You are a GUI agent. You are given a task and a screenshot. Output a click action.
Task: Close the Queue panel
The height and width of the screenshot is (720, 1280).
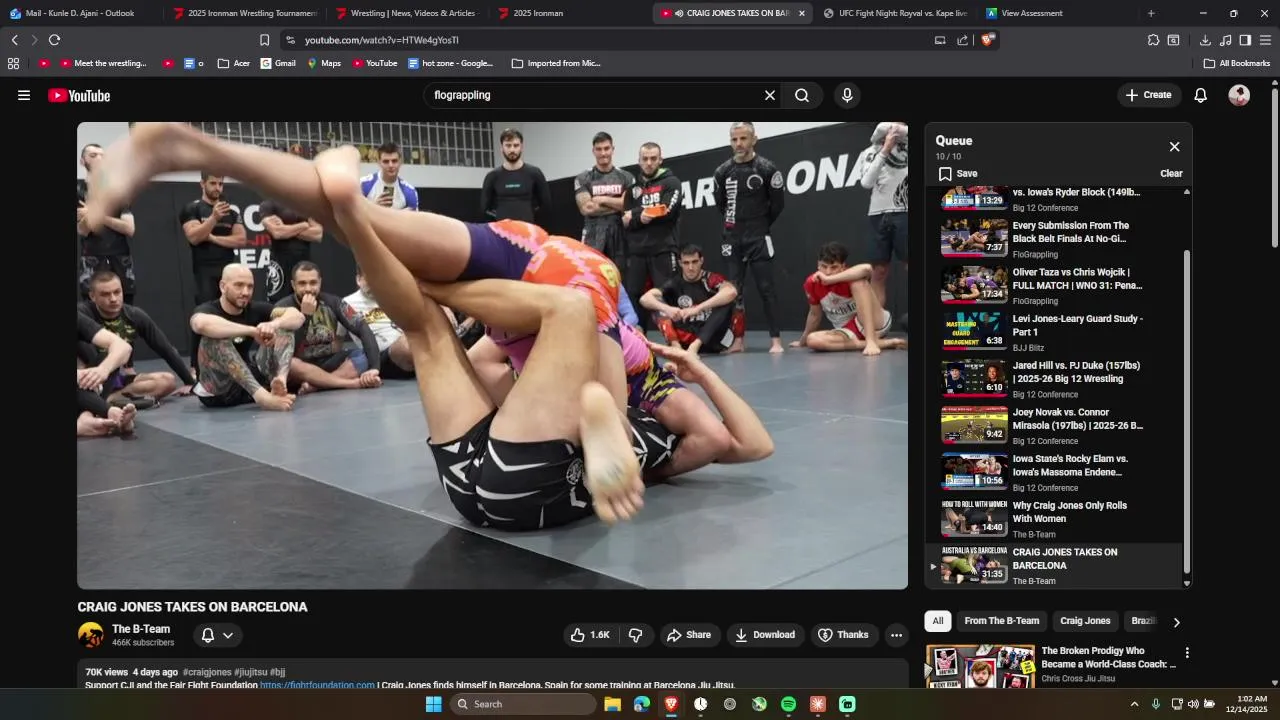click(1174, 147)
